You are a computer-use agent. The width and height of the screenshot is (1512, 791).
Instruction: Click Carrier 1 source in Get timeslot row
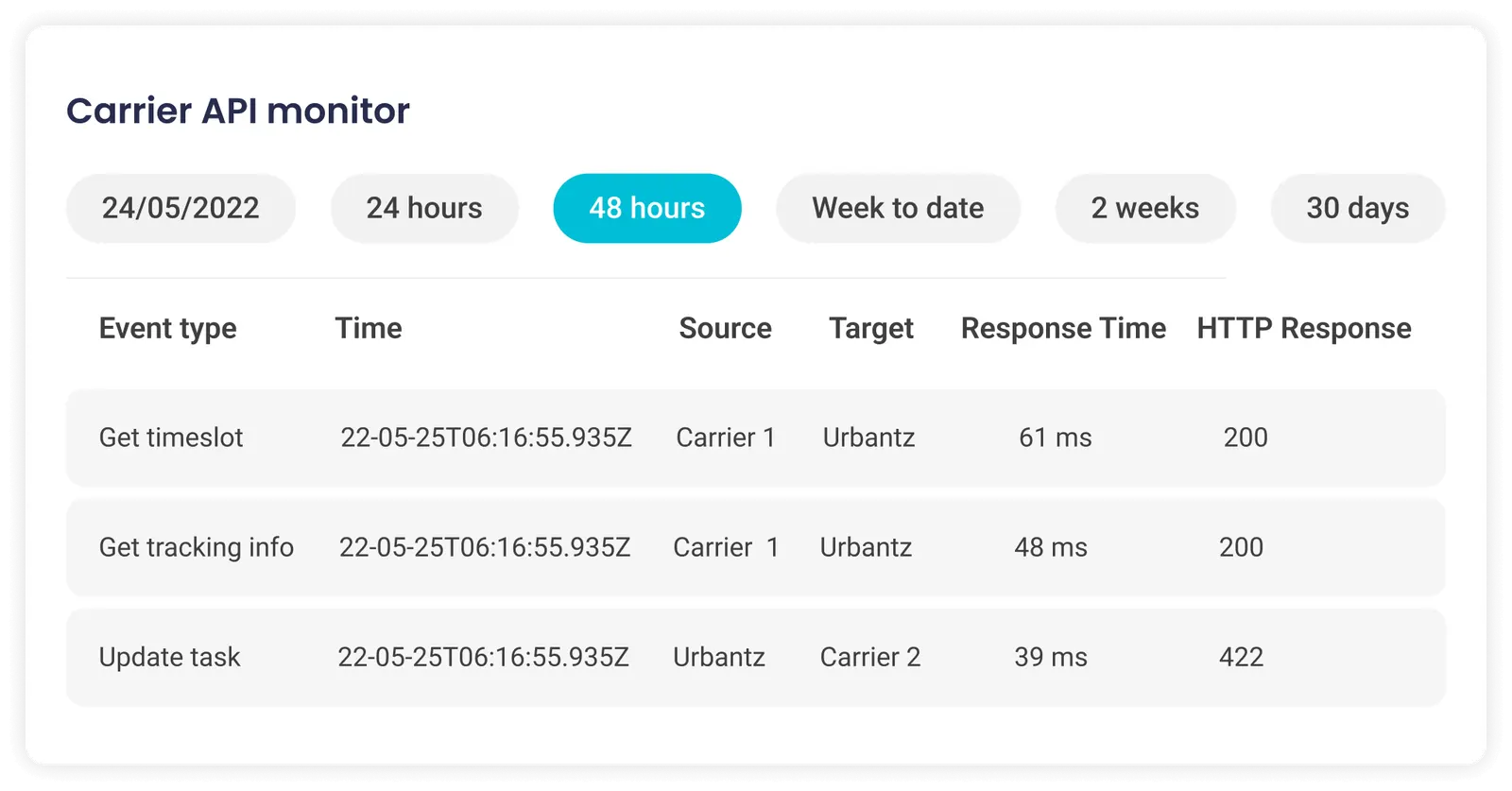pos(726,438)
